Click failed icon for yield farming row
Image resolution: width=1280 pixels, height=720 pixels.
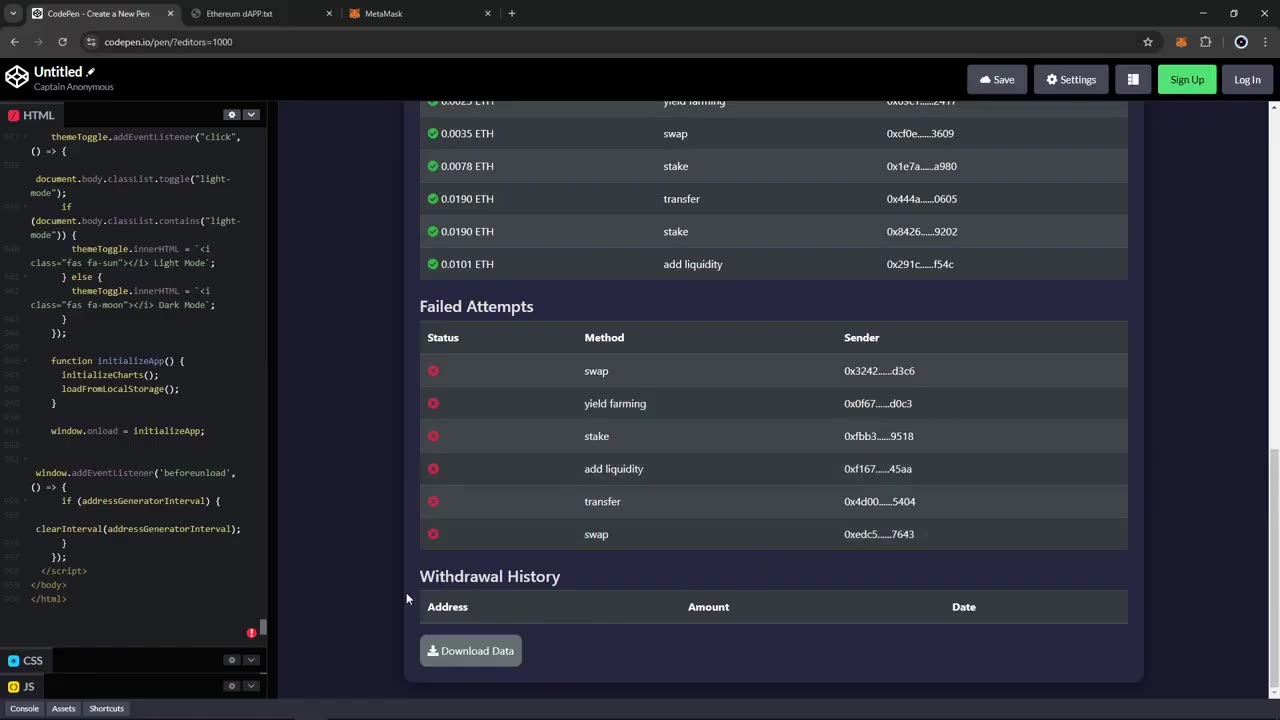pyautogui.click(x=433, y=403)
